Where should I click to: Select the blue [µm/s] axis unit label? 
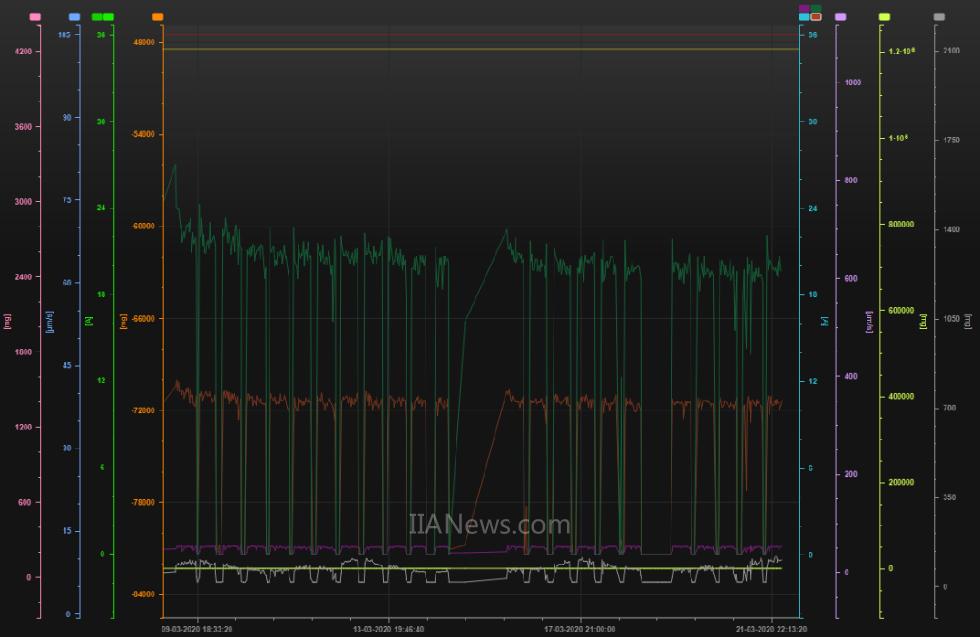[x=49, y=321]
